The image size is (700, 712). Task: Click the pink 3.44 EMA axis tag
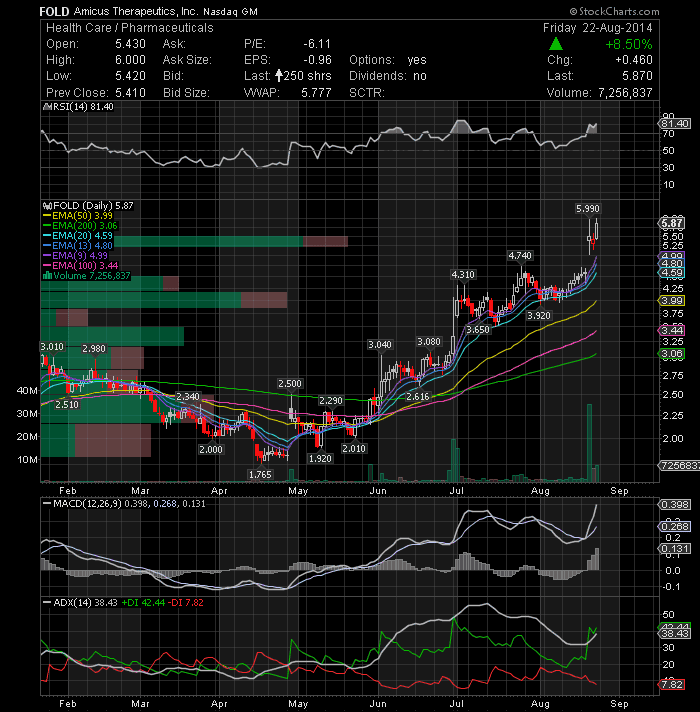(671, 330)
